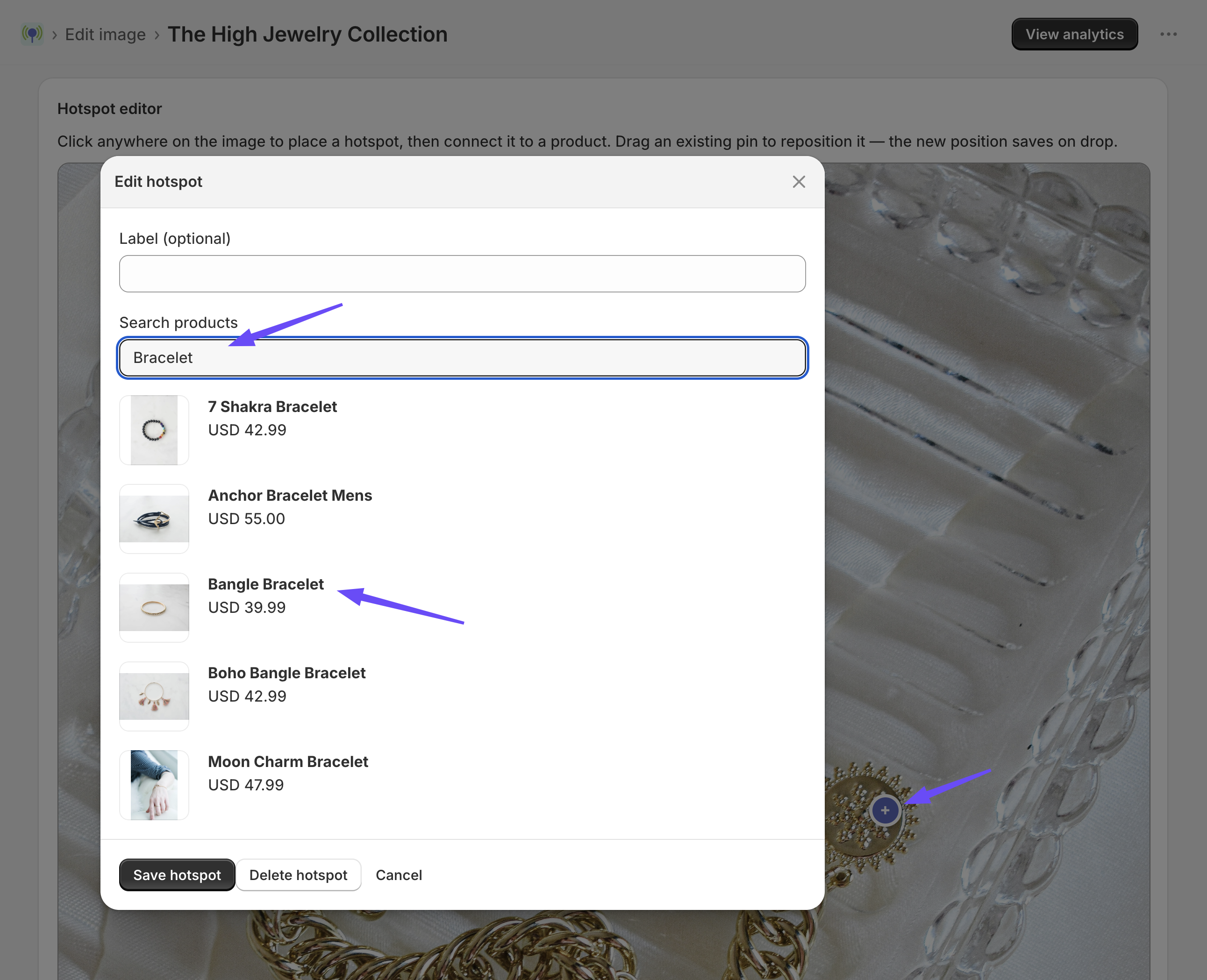Screen dimensions: 1207x980
Task: Click The High Jewelry Collection title
Action: coord(307,35)
